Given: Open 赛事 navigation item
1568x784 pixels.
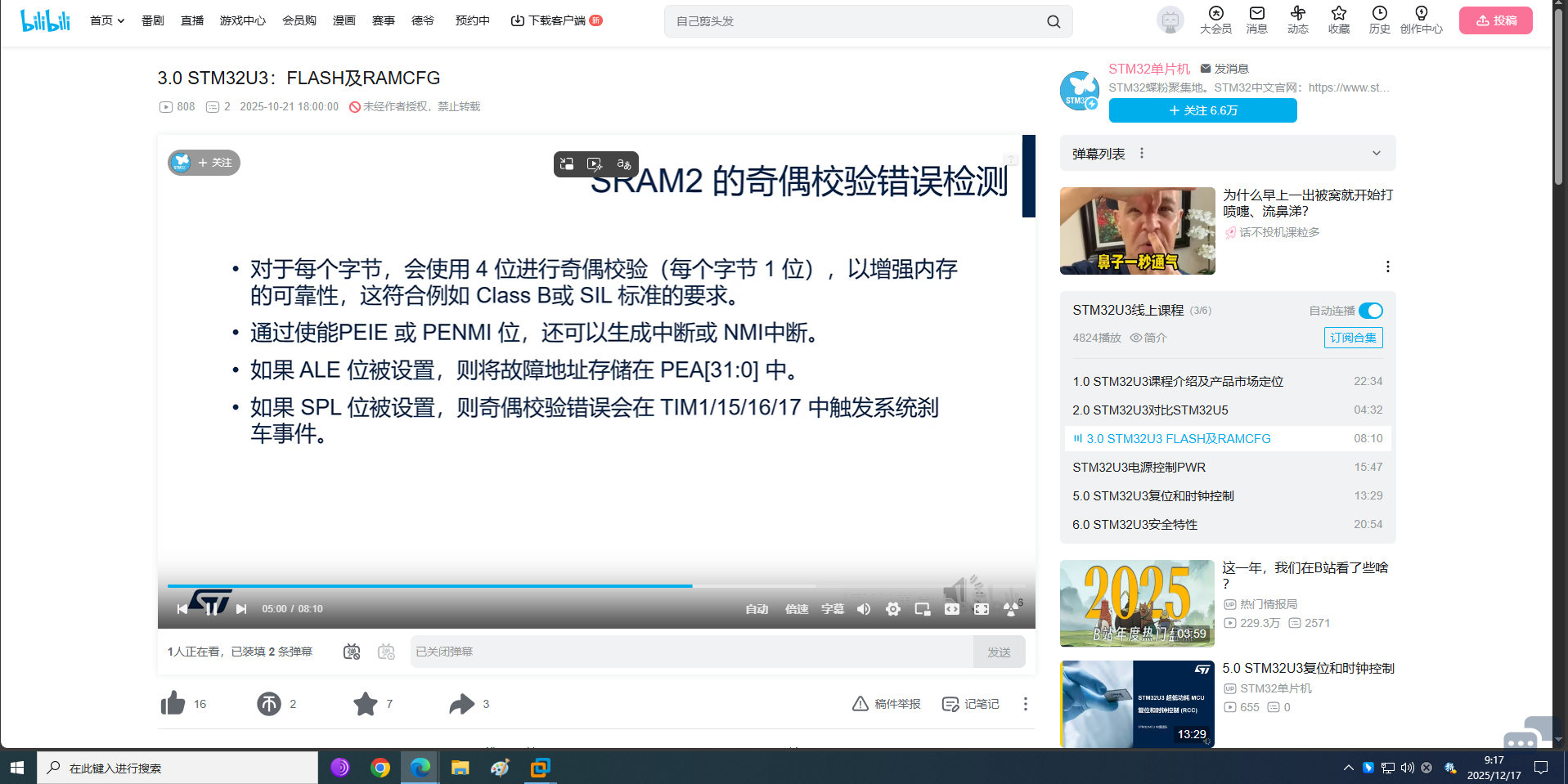Looking at the screenshot, I should pyautogui.click(x=384, y=20).
